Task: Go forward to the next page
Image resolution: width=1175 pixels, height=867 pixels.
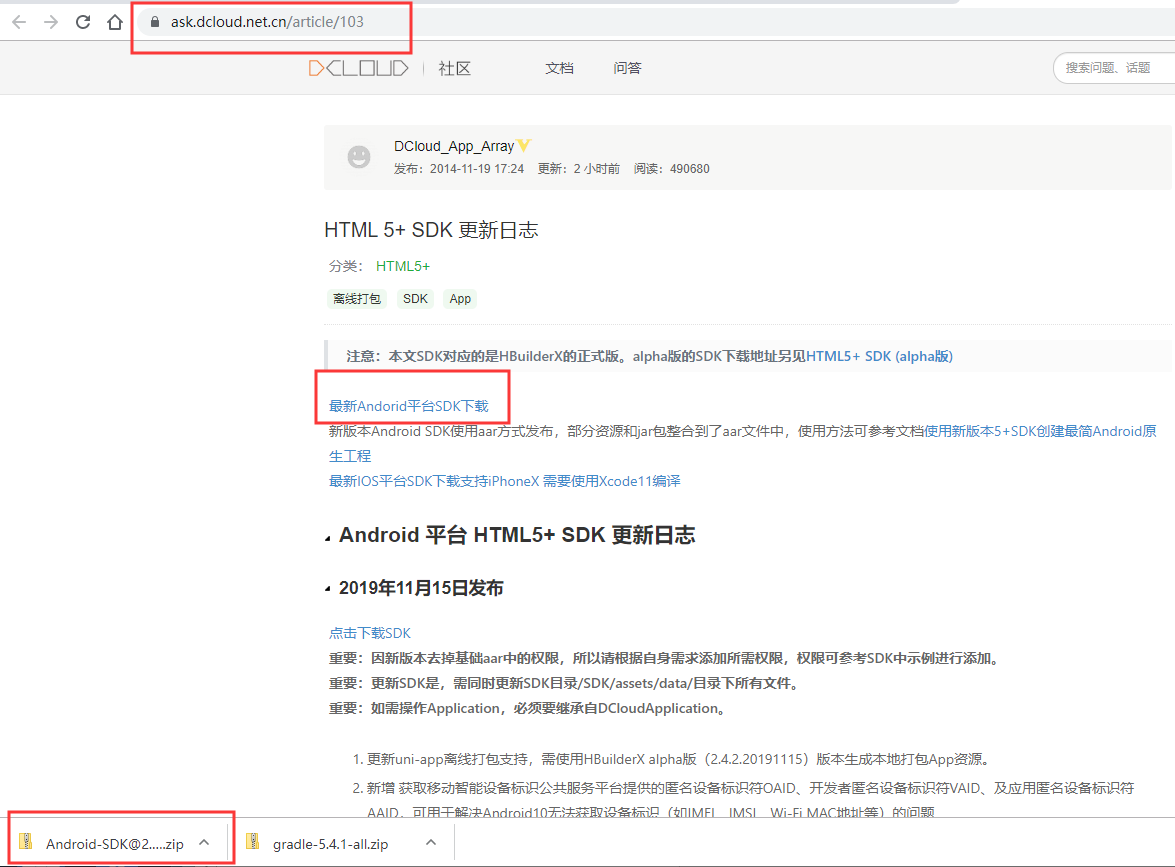Action: pos(51,22)
